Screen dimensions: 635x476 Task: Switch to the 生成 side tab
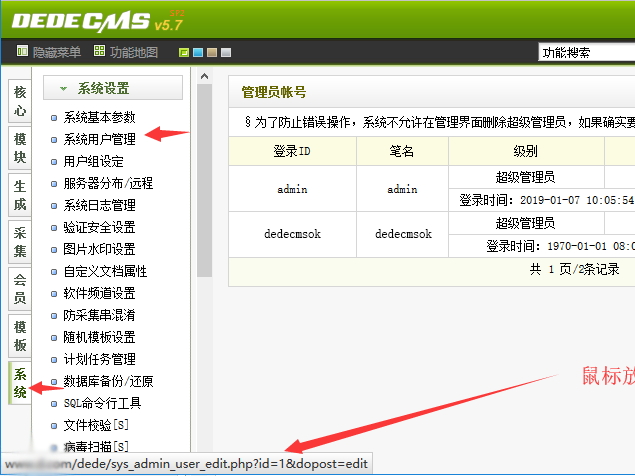click(x=20, y=195)
